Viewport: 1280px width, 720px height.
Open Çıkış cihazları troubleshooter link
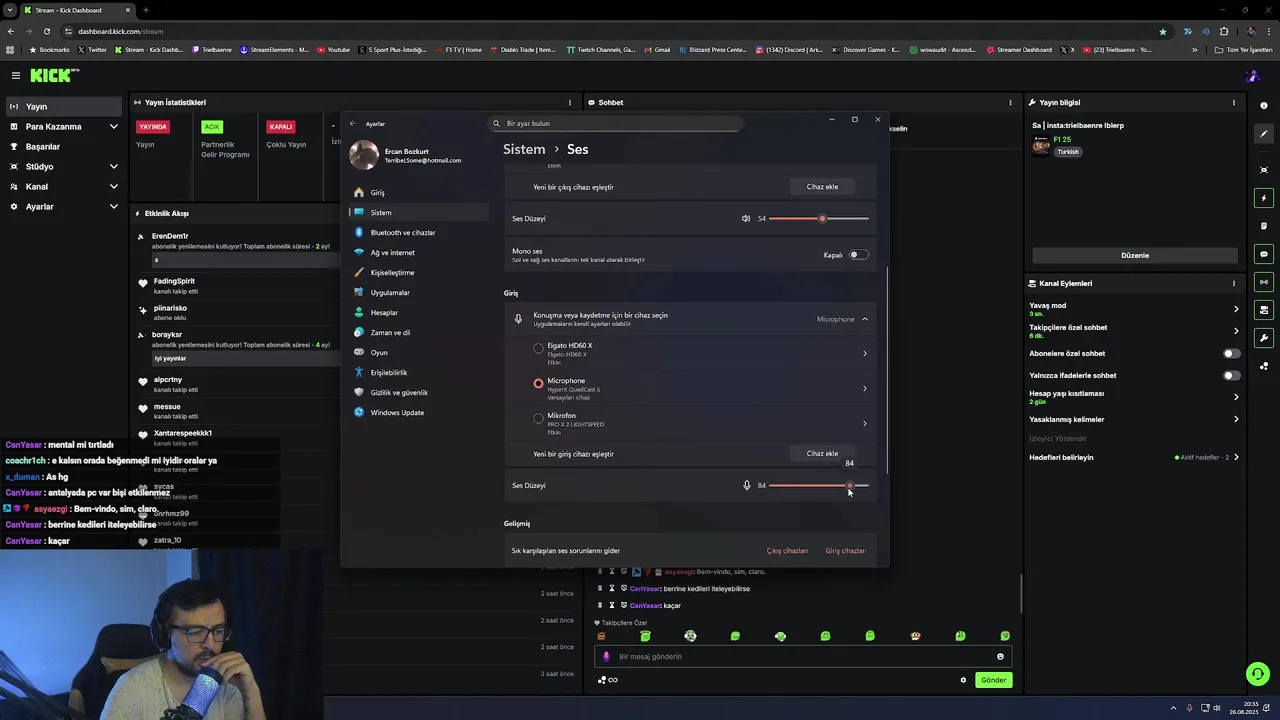point(787,551)
